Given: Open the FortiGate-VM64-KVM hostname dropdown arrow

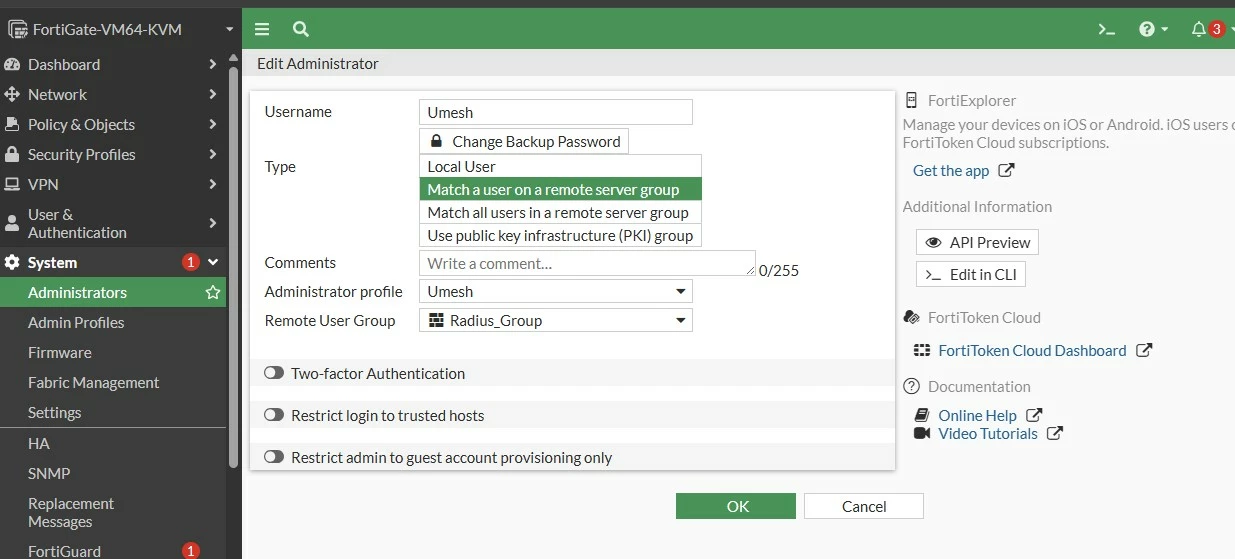Looking at the screenshot, I should tap(230, 29).
